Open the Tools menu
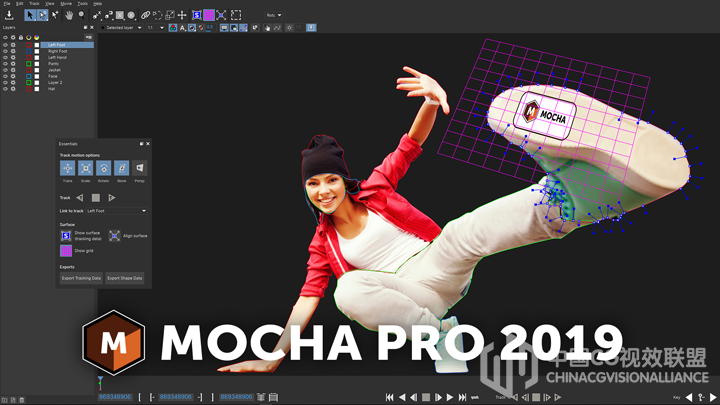 click(x=82, y=3)
